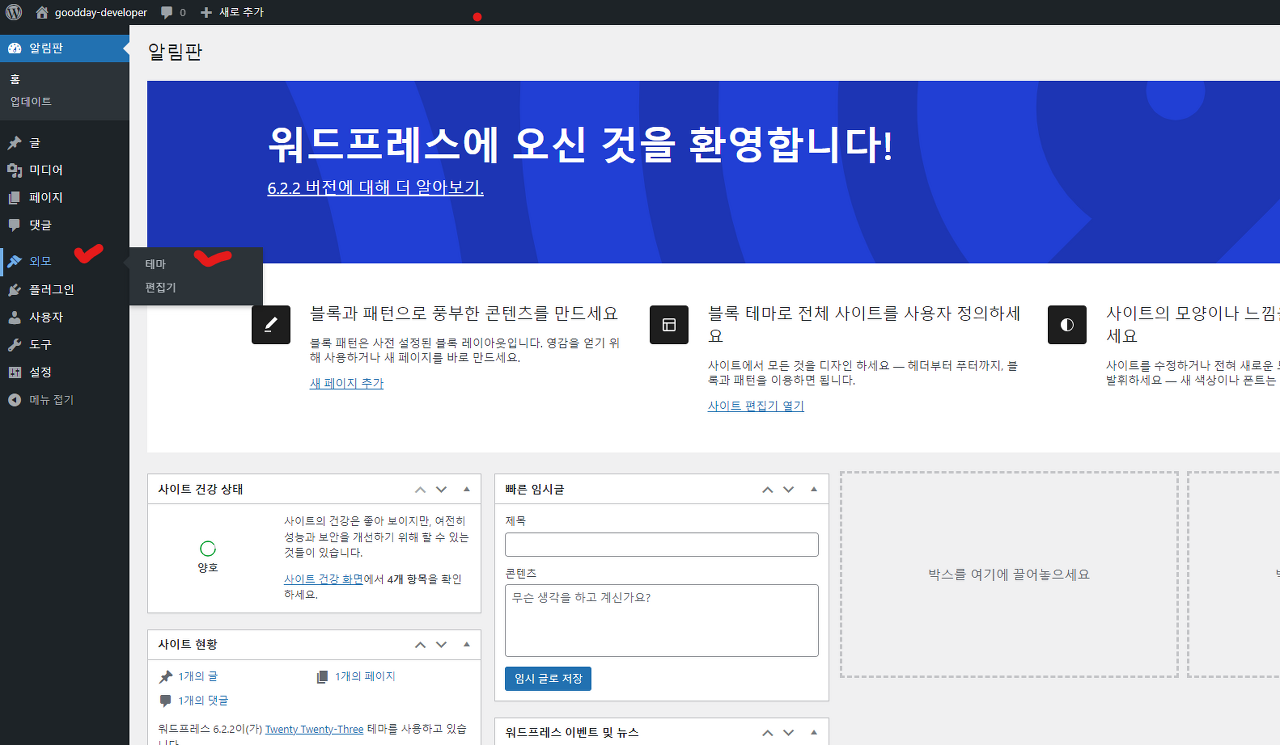The height and width of the screenshot is (745, 1280).
Task: Move 사이트 건강 상태 box up
Action: [420, 489]
